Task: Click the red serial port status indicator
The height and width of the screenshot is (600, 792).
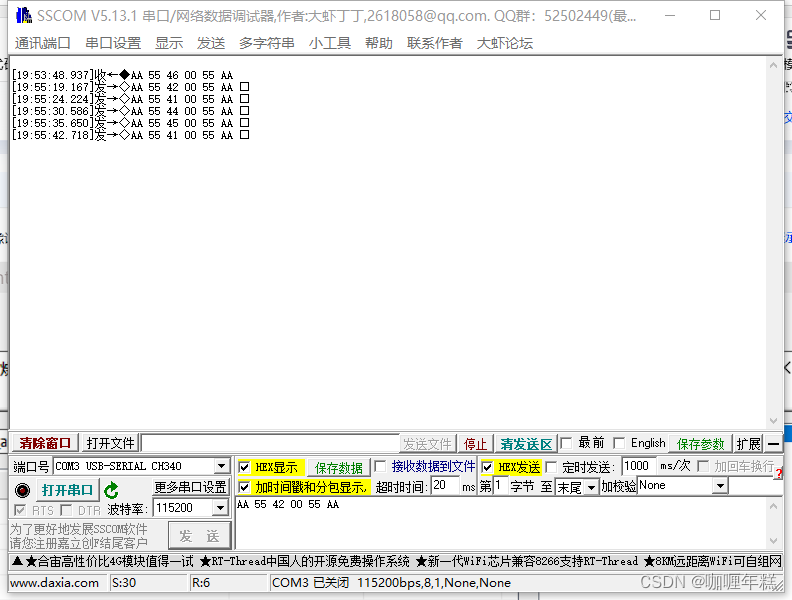Action: (22, 490)
